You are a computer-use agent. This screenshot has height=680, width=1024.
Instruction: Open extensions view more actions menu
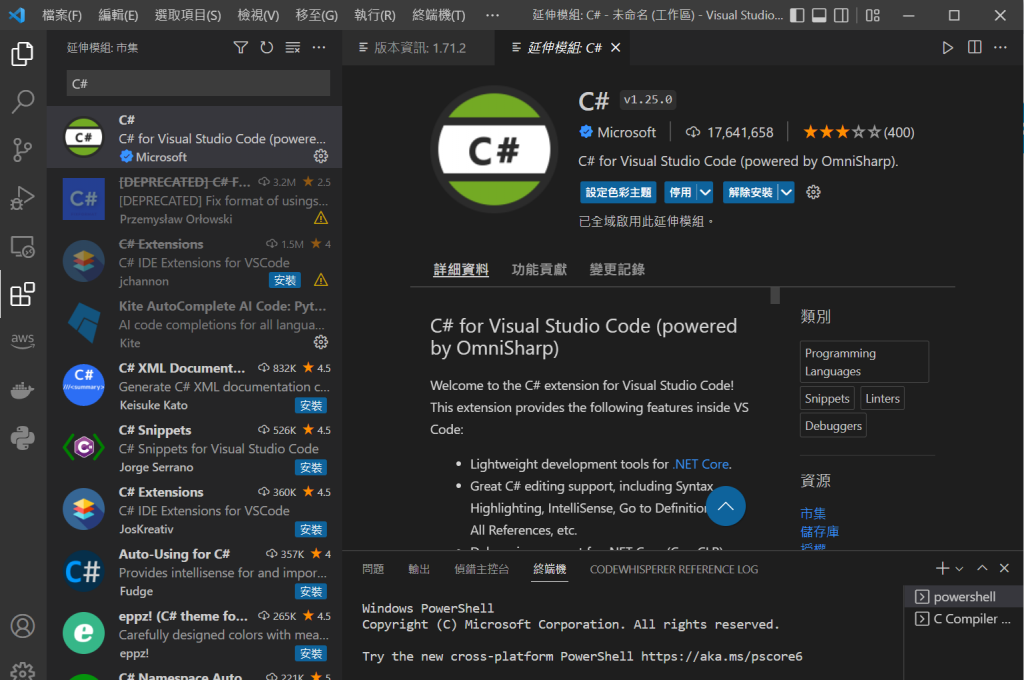tap(319, 48)
